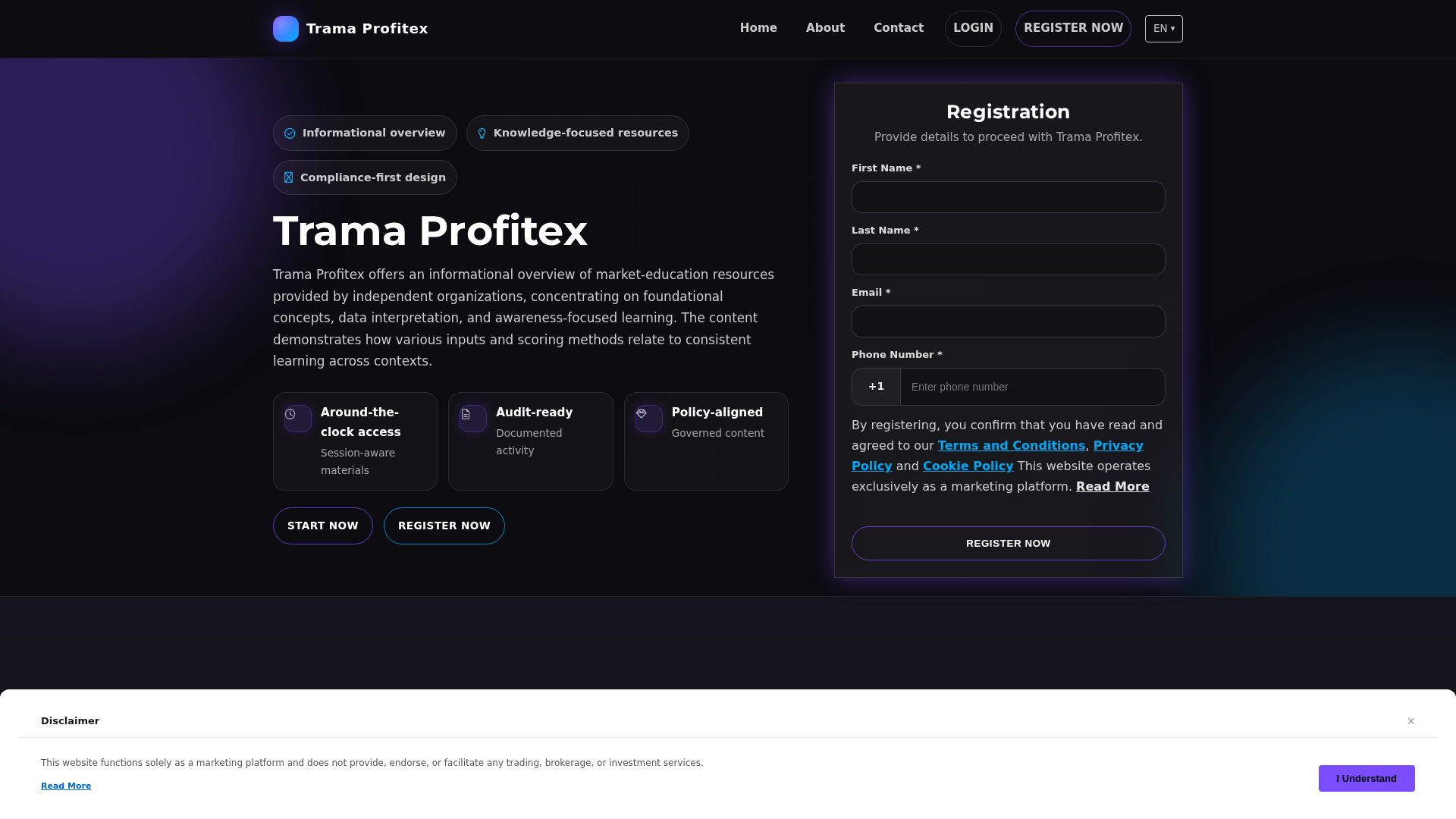1456x819 pixels.
Task: Open the Contact page from navigation
Action: click(899, 28)
